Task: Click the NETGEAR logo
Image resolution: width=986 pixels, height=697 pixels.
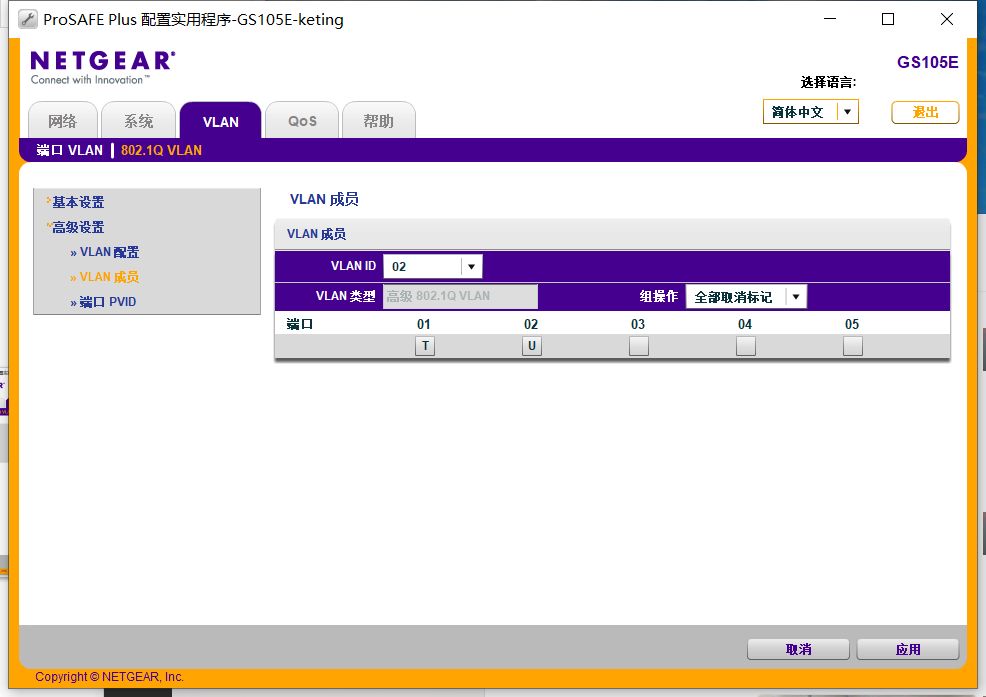Action: tap(103, 67)
